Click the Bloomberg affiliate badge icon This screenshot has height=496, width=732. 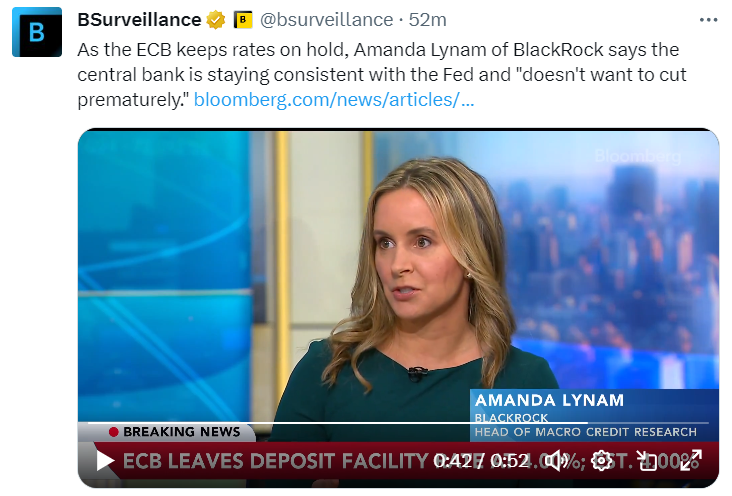click(242, 20)
